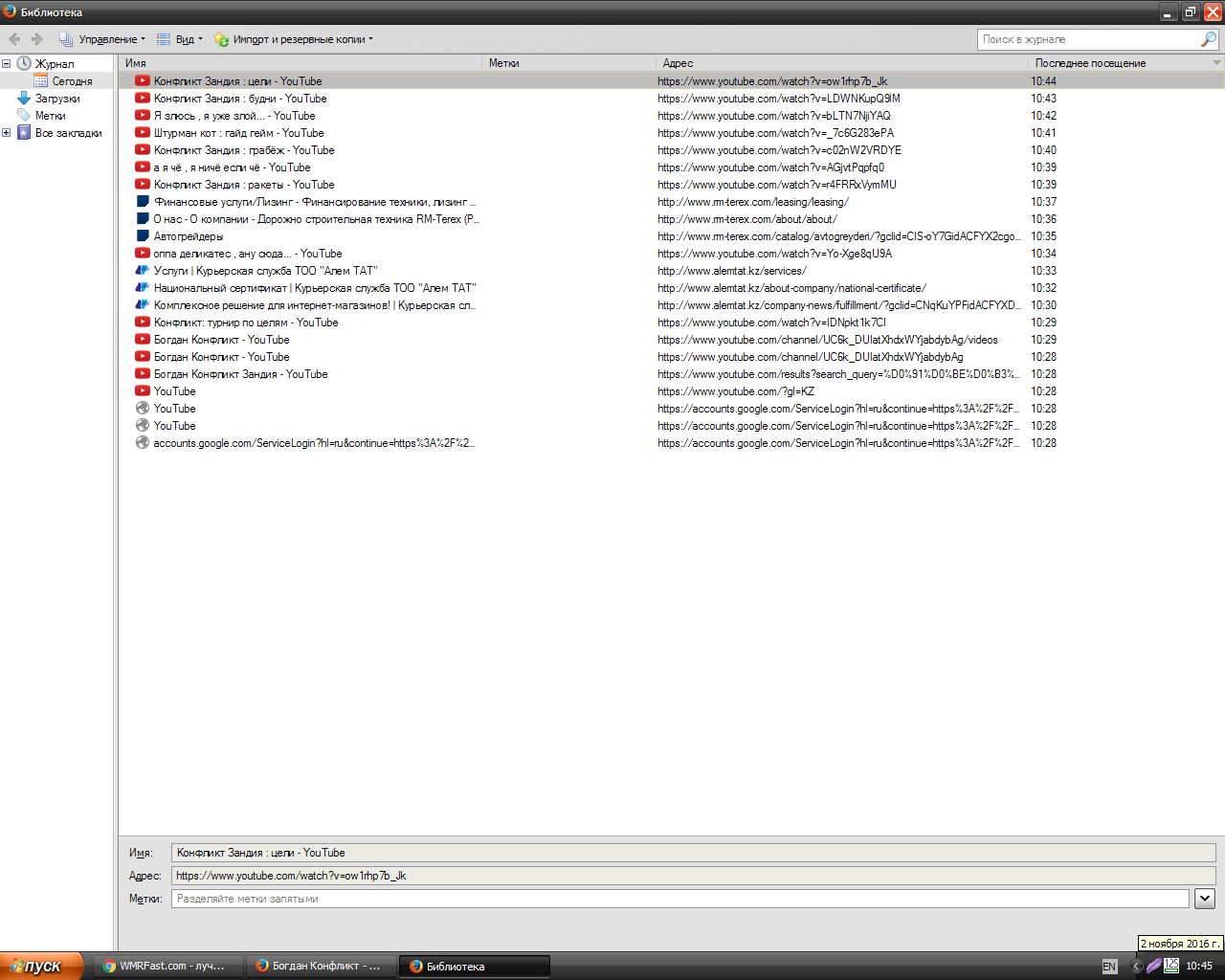Click the taskbar clock 10:45
The image size is (1225, 980).
point(1199,966)
